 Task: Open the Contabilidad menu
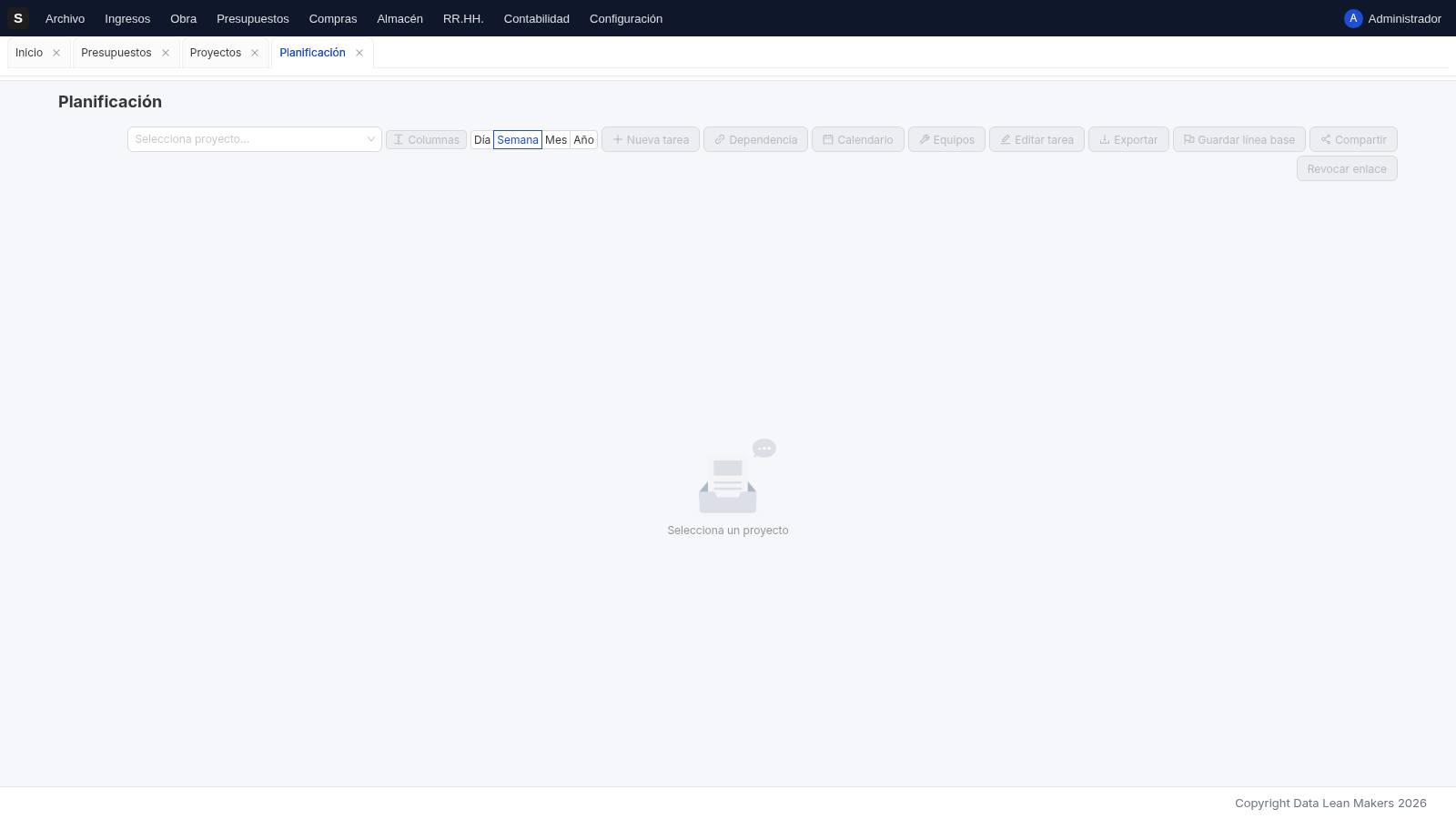537,18
